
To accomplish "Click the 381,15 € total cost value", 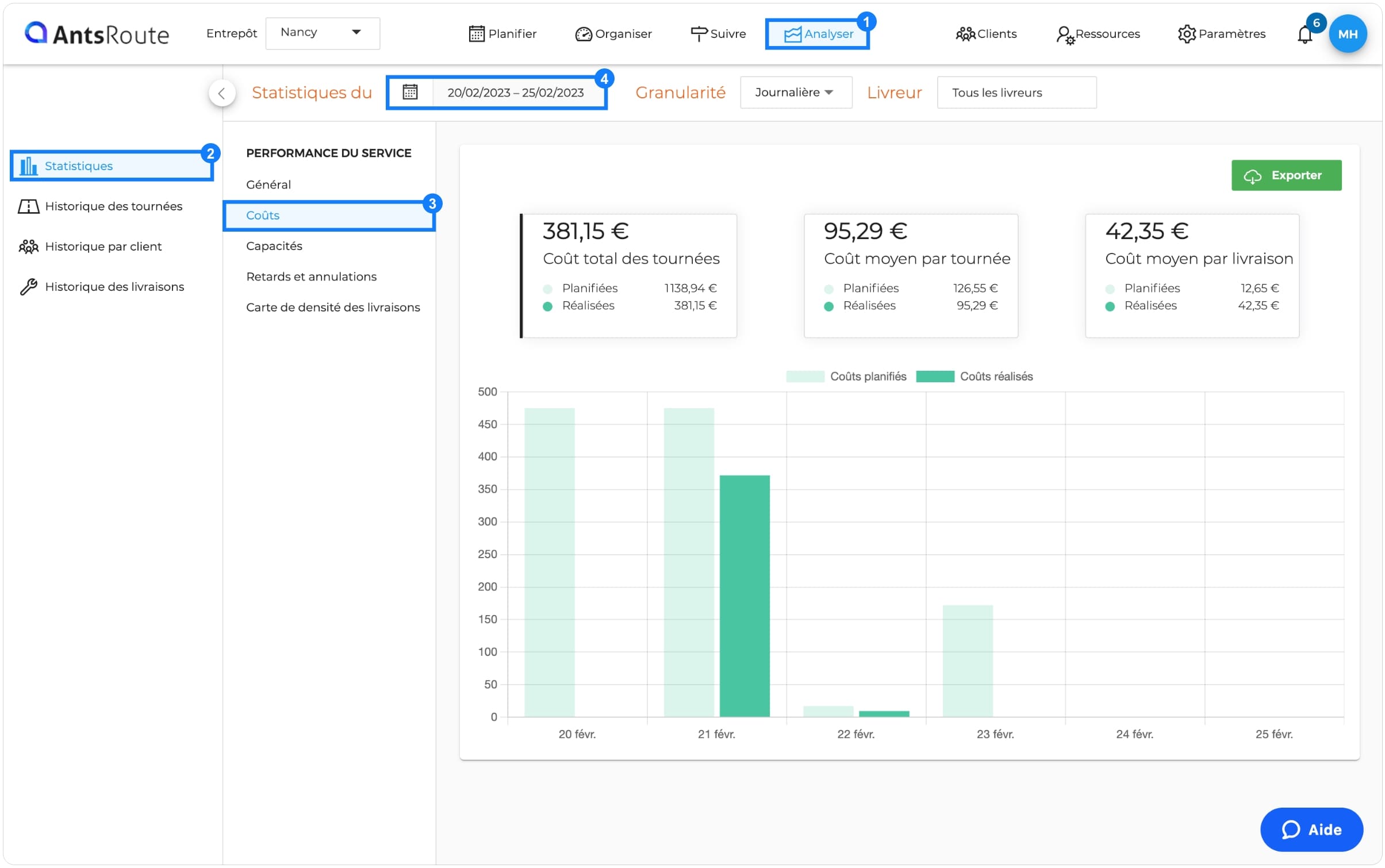I will click(585, 231).
